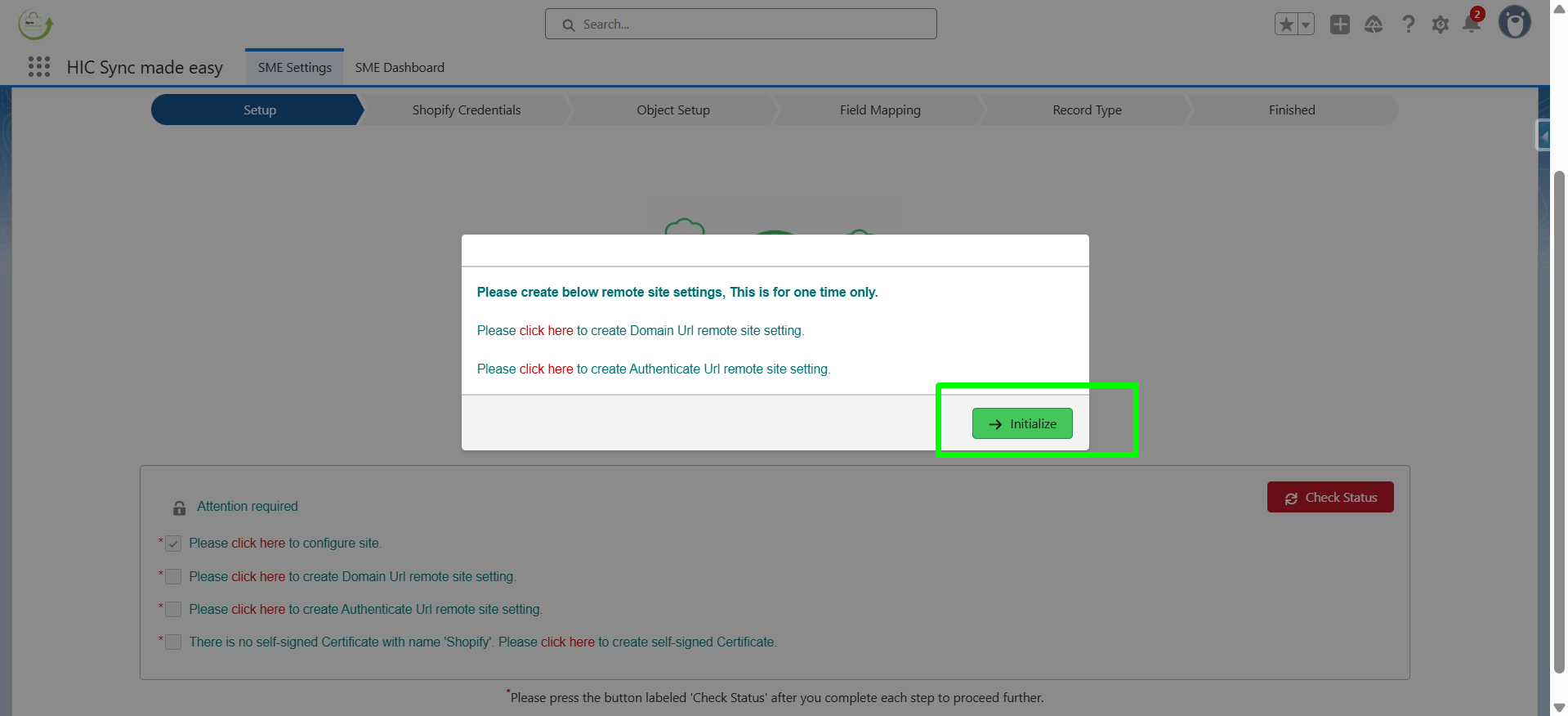
Task: Open the notifications bell
Action: click(1472, 25)
